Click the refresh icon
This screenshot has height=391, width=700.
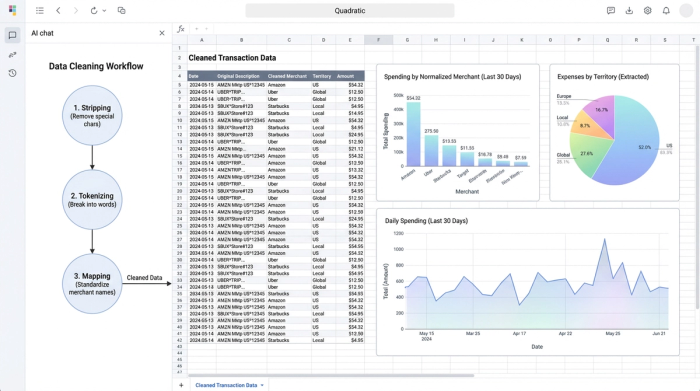tap(94, 10)
